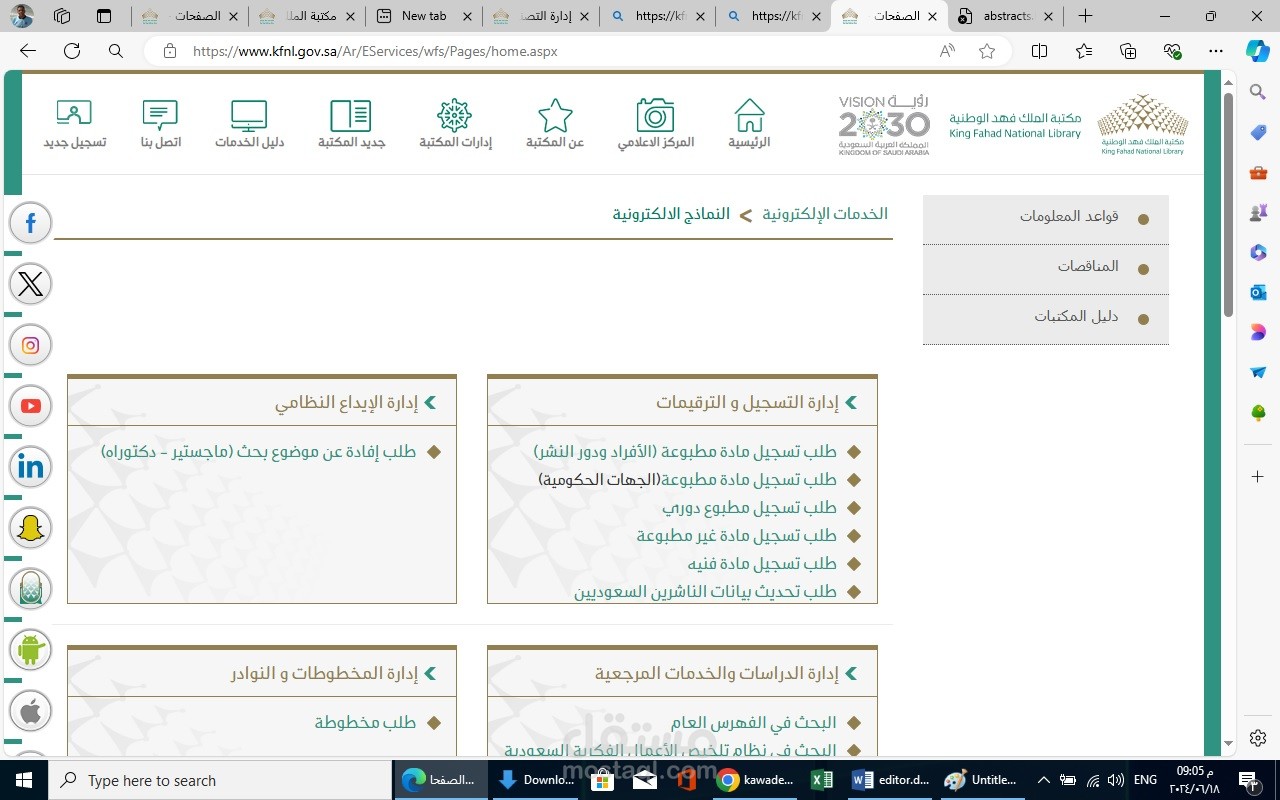
Task: Click the King Fahad National Library logo
Action: (x=1143, y=124)
